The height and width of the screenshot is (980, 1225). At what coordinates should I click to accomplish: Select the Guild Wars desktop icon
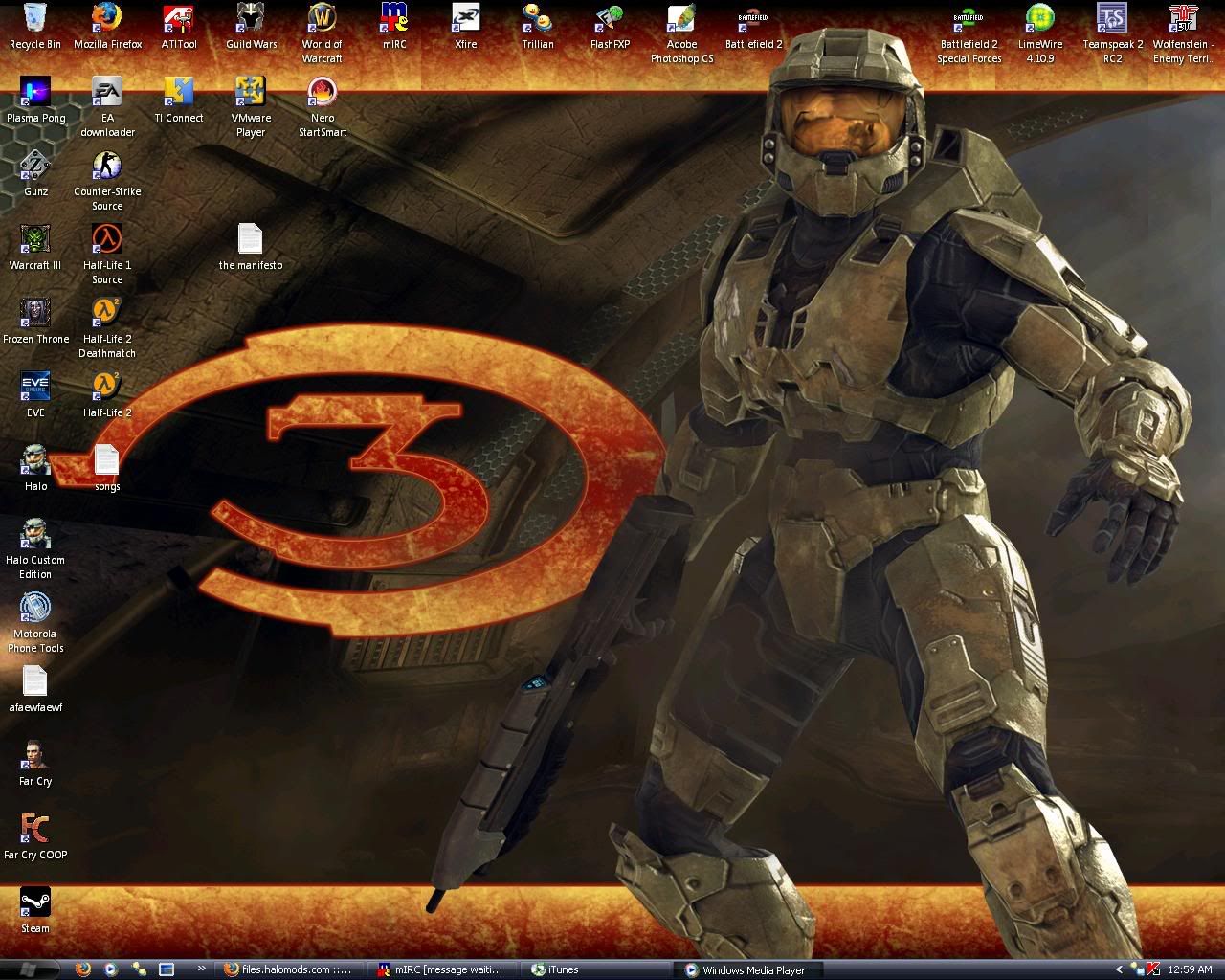251,26
